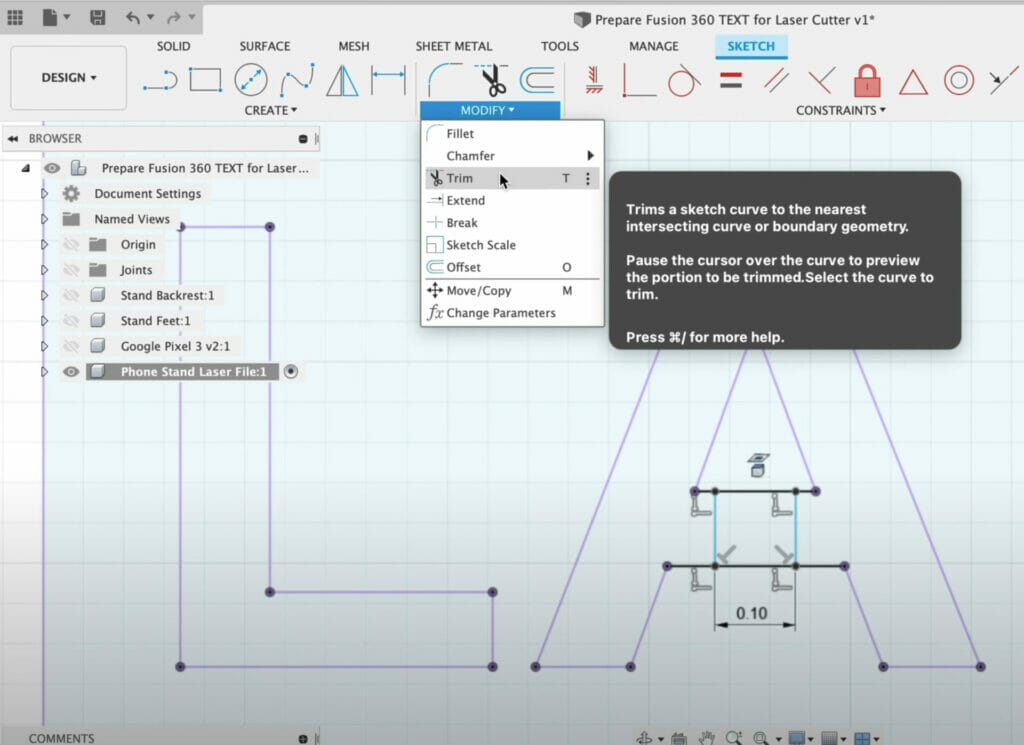Click the red padlock Fix constraint
This screenshot has width=1024, height=745.
coord(867,80)
